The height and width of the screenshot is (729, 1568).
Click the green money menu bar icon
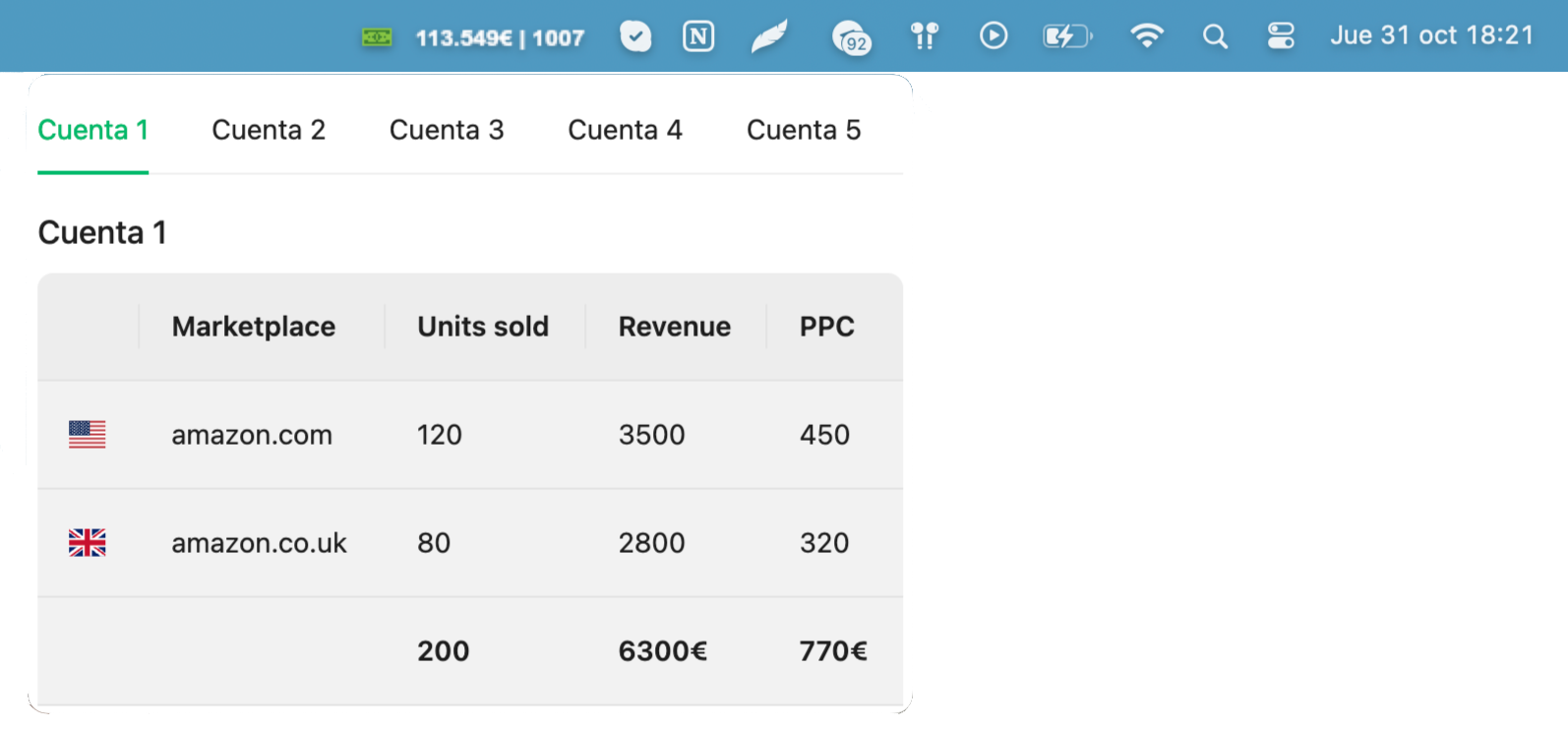377,37
